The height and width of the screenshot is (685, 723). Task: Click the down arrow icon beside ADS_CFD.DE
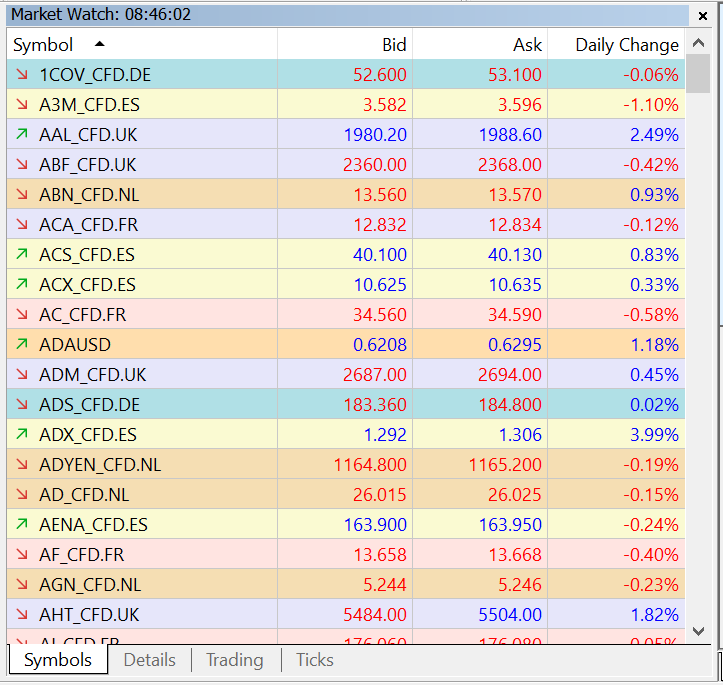[22, 405]
